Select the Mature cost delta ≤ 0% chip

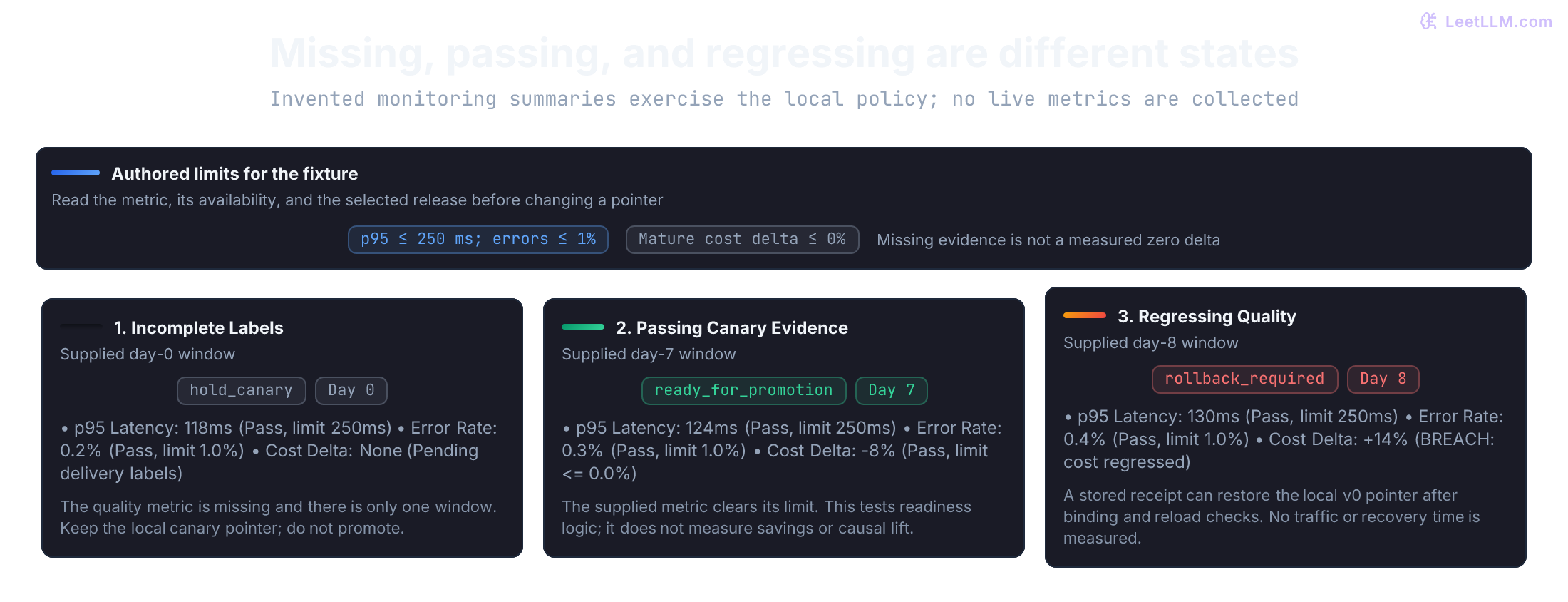[x=742, y=240]
